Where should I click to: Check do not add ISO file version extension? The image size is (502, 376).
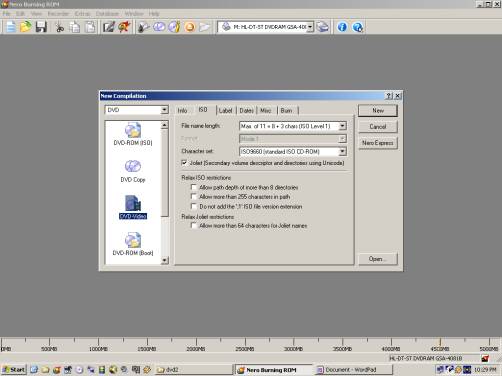193,206
